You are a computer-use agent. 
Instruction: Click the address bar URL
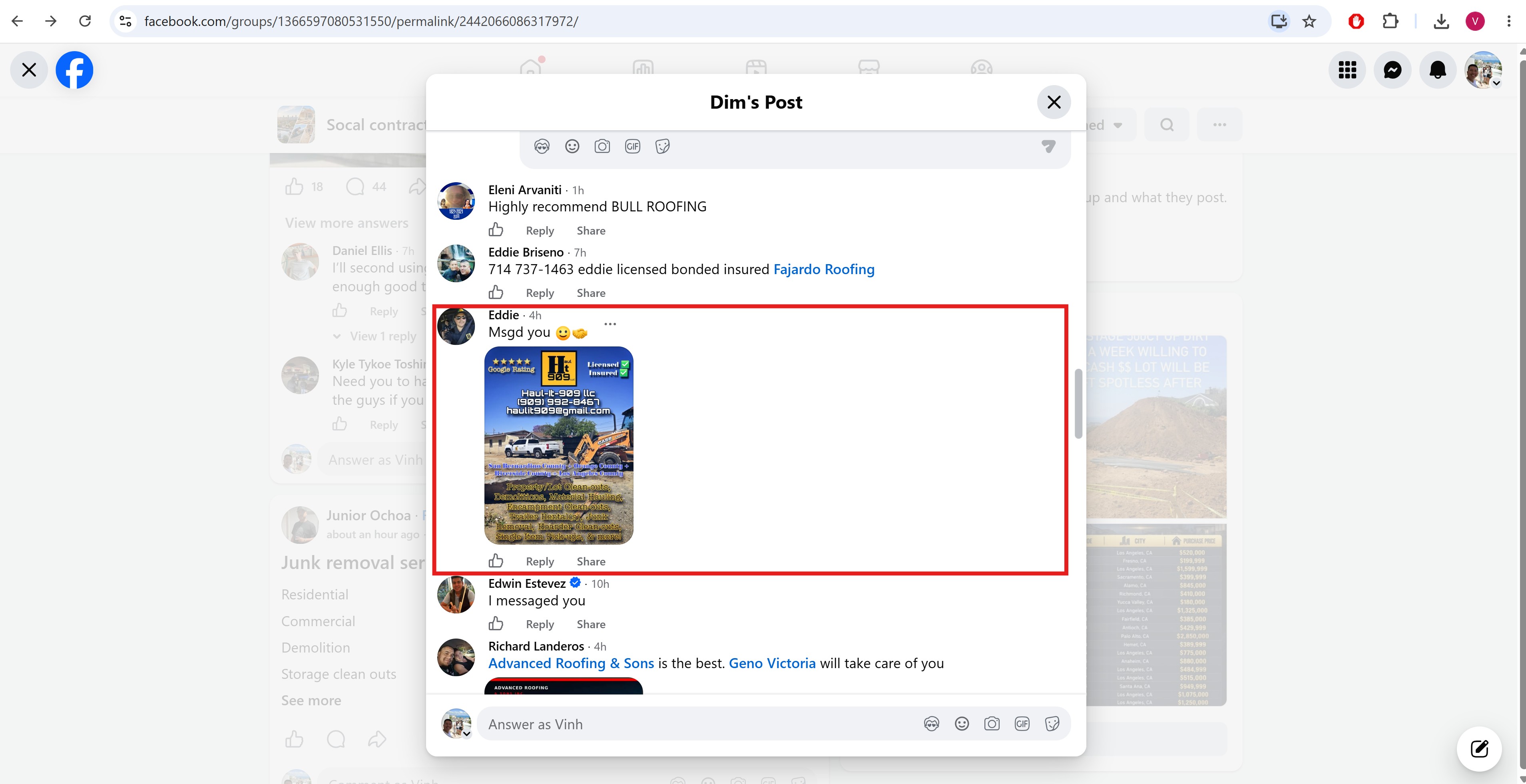(361, 21)
